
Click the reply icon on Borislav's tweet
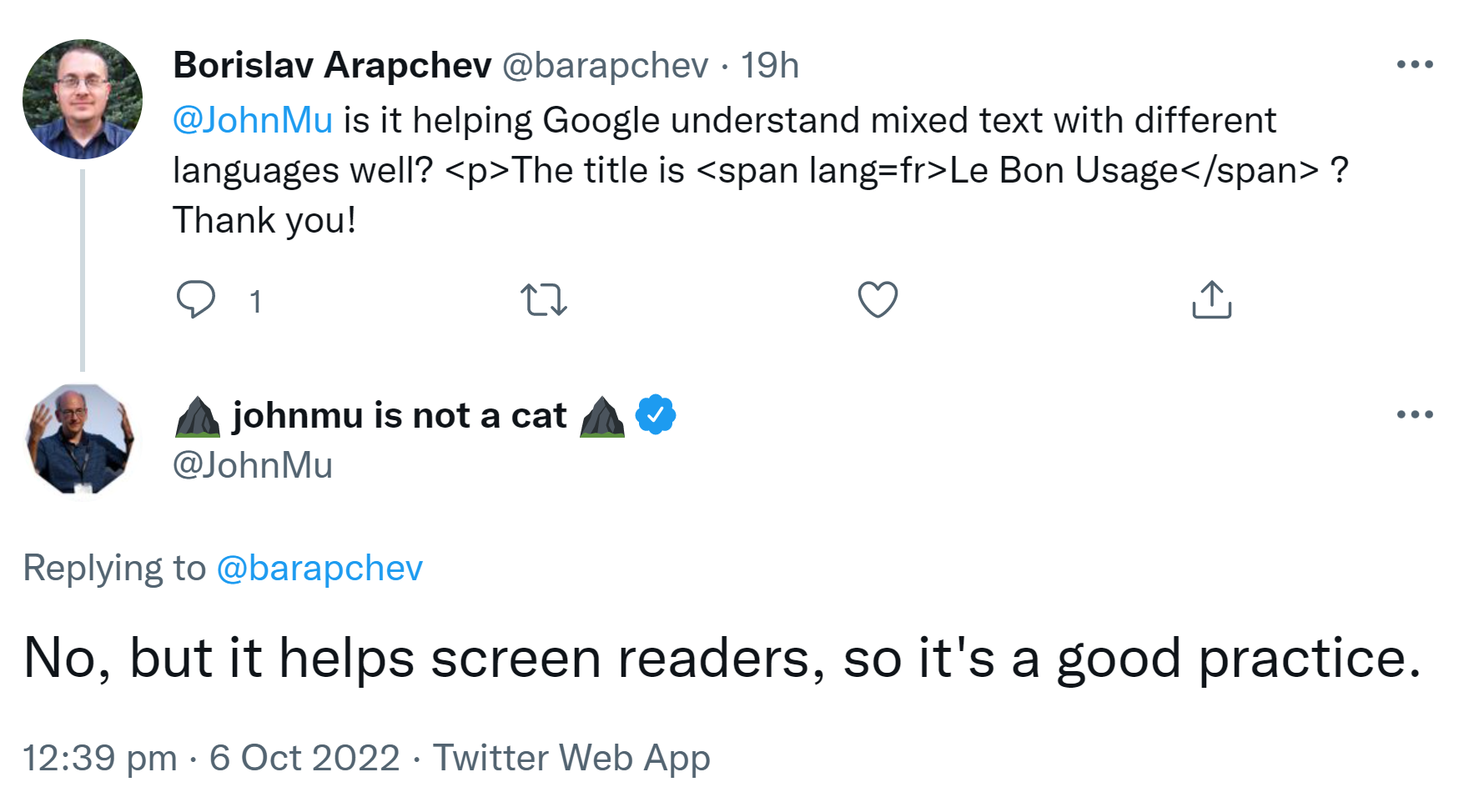(x=196, y=299)
